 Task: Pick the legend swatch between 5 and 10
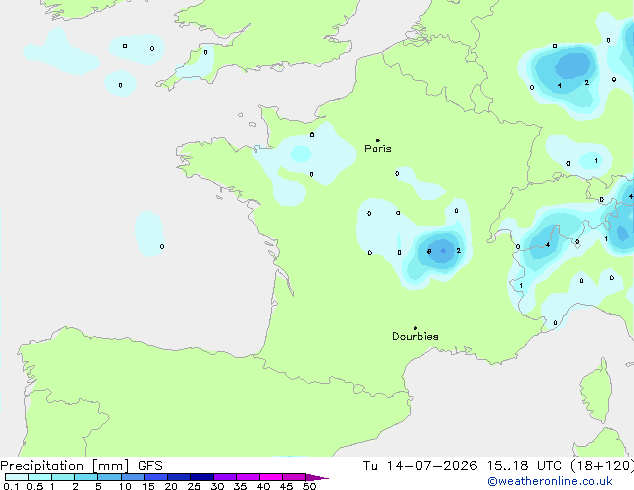coord(109,477)
